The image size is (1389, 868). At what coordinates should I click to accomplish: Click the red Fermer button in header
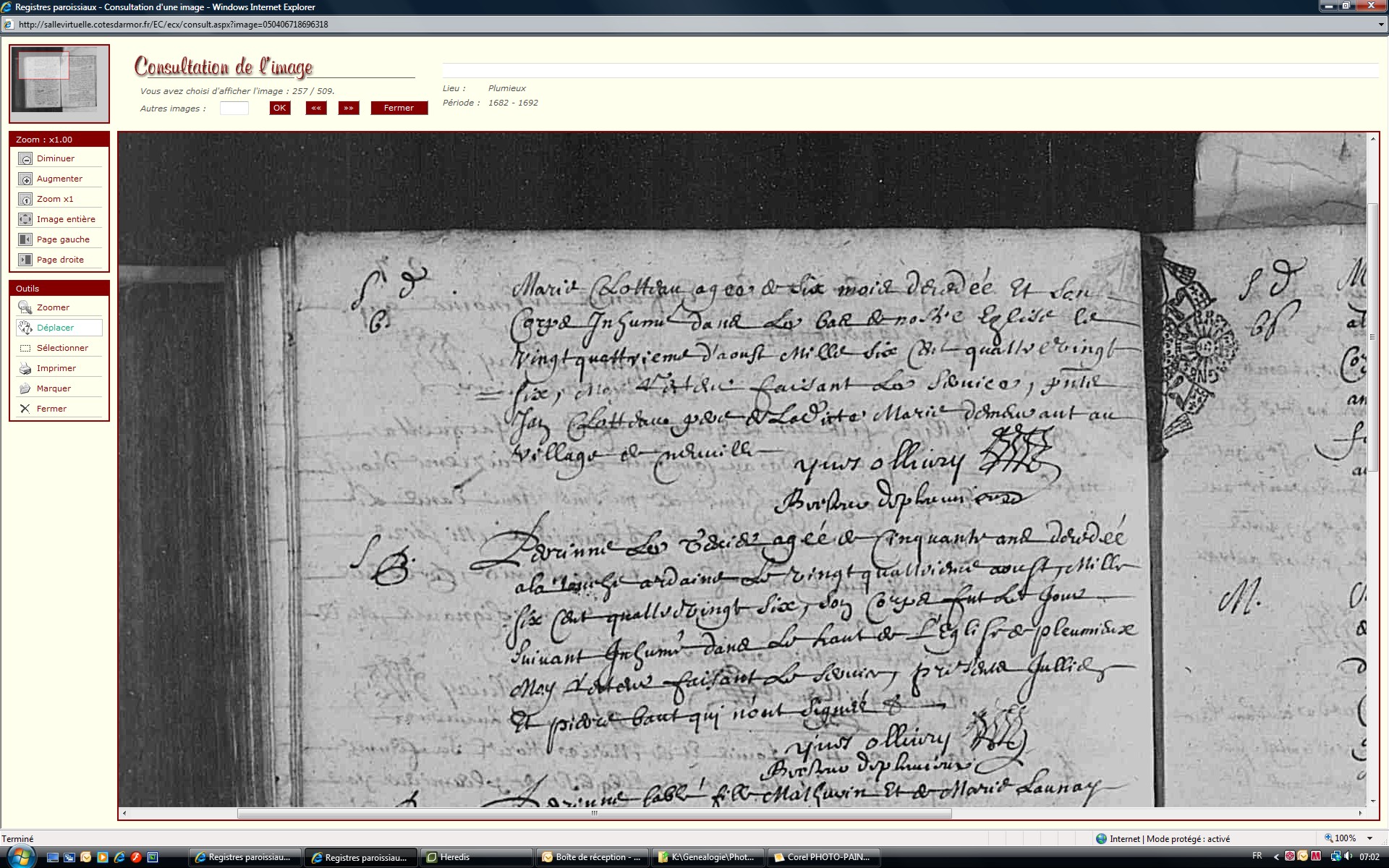[399, 109]
